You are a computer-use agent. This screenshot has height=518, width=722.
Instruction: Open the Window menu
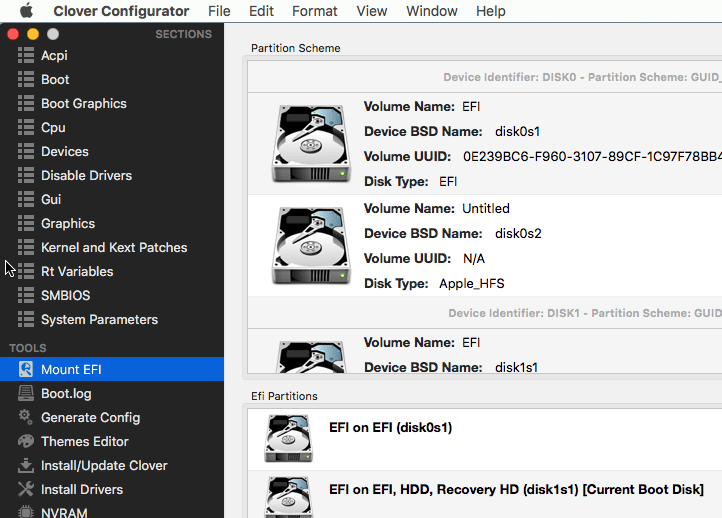[x=431, y=11]
